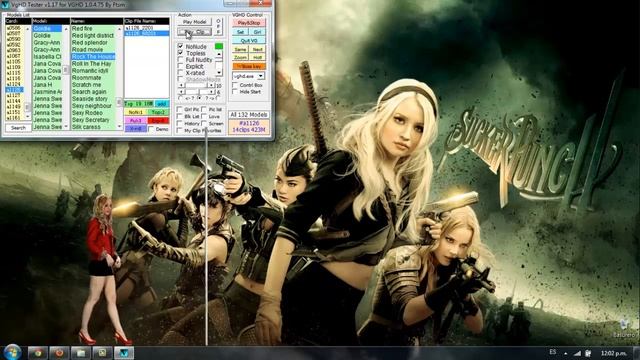Screen dimensions: 640x360
Task: Click the down arrow beside X-rated checkbox
Action: pos(219,73)
